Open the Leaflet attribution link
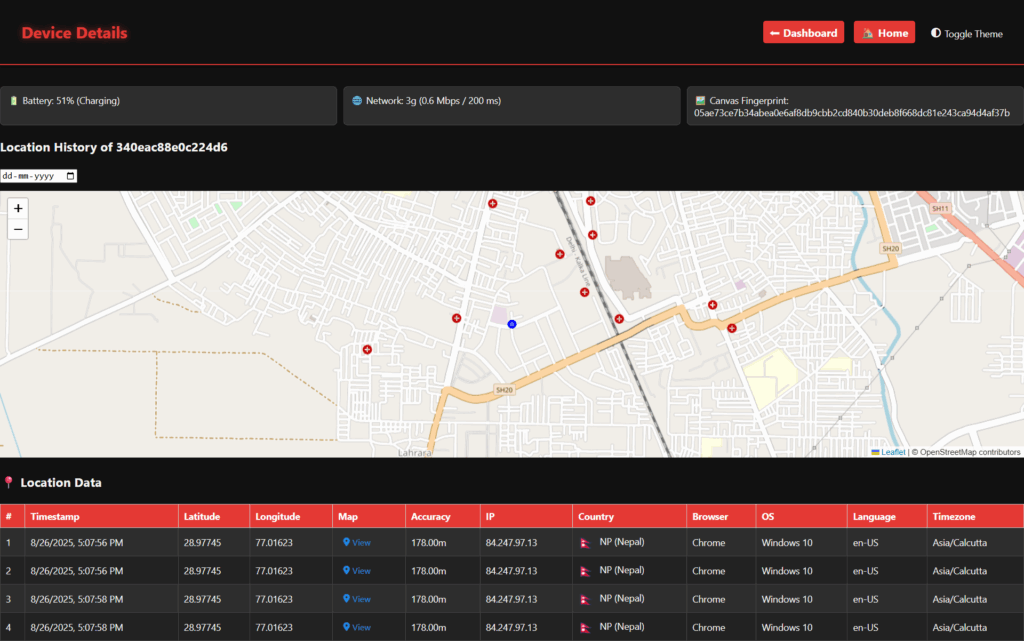This screenshot has height=641, width=1024. [892, 452]
